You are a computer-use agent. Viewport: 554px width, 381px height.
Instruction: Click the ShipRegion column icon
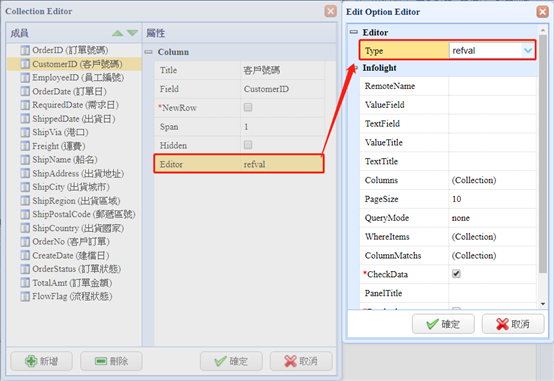25,201
